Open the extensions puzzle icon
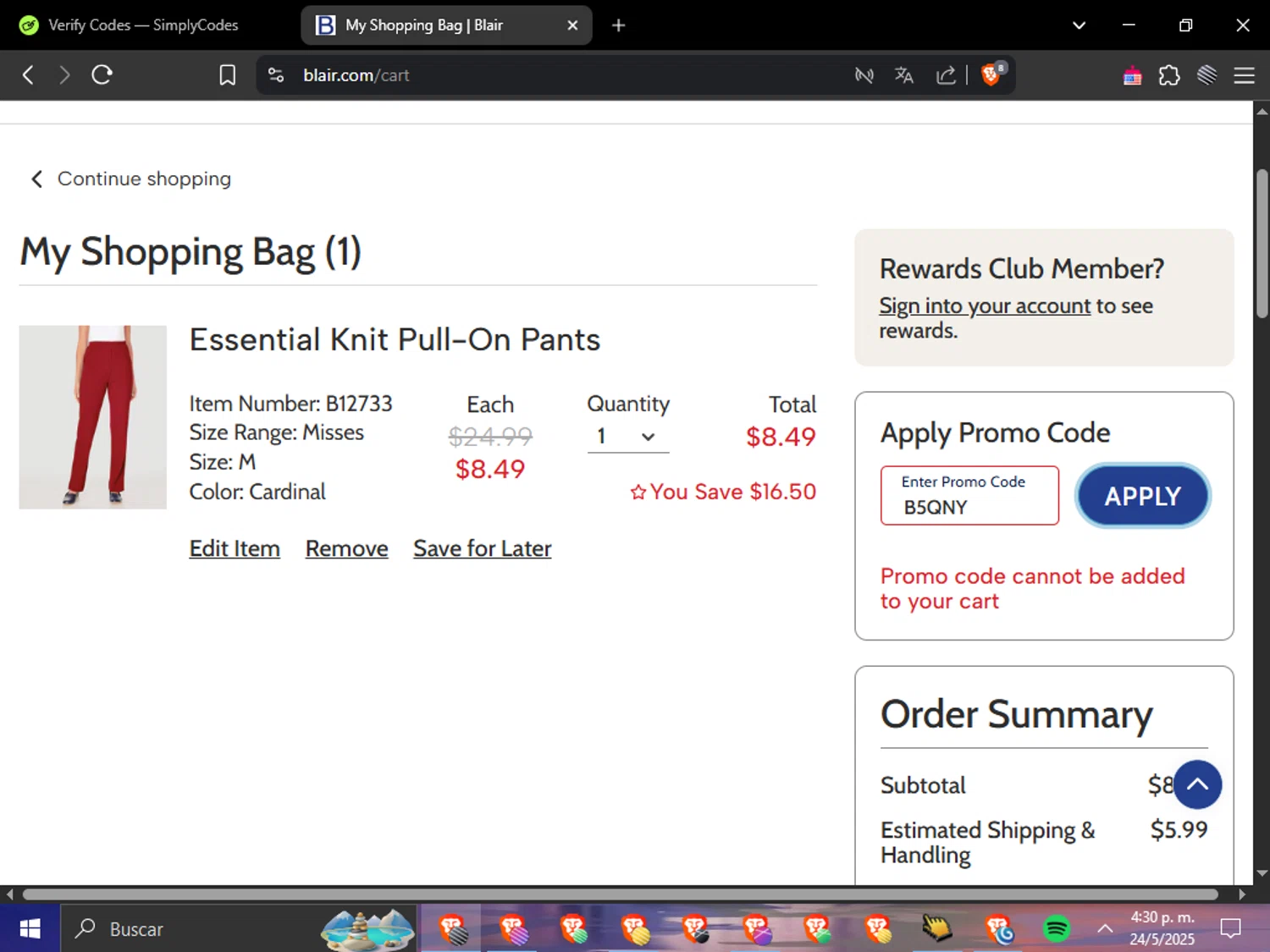 pos(1169,75)
